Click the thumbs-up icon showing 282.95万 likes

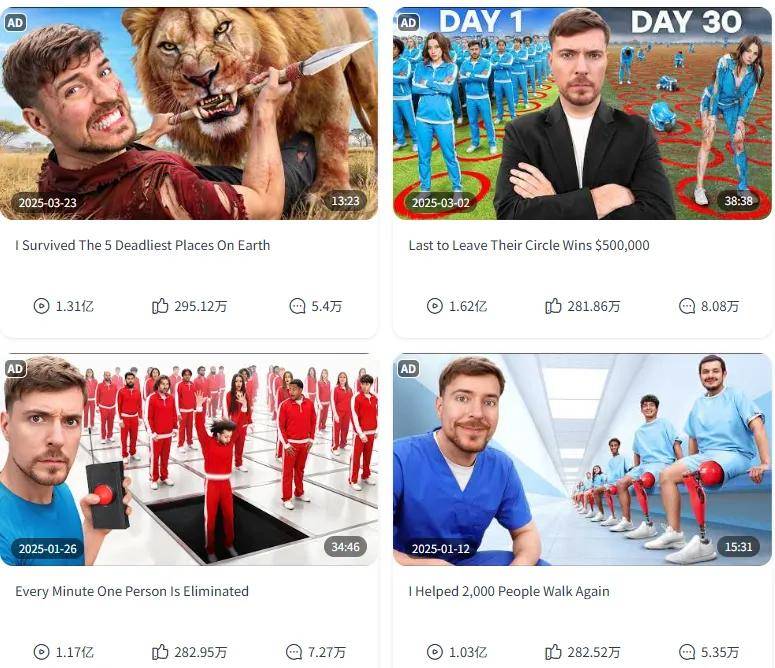coord(160,652)
